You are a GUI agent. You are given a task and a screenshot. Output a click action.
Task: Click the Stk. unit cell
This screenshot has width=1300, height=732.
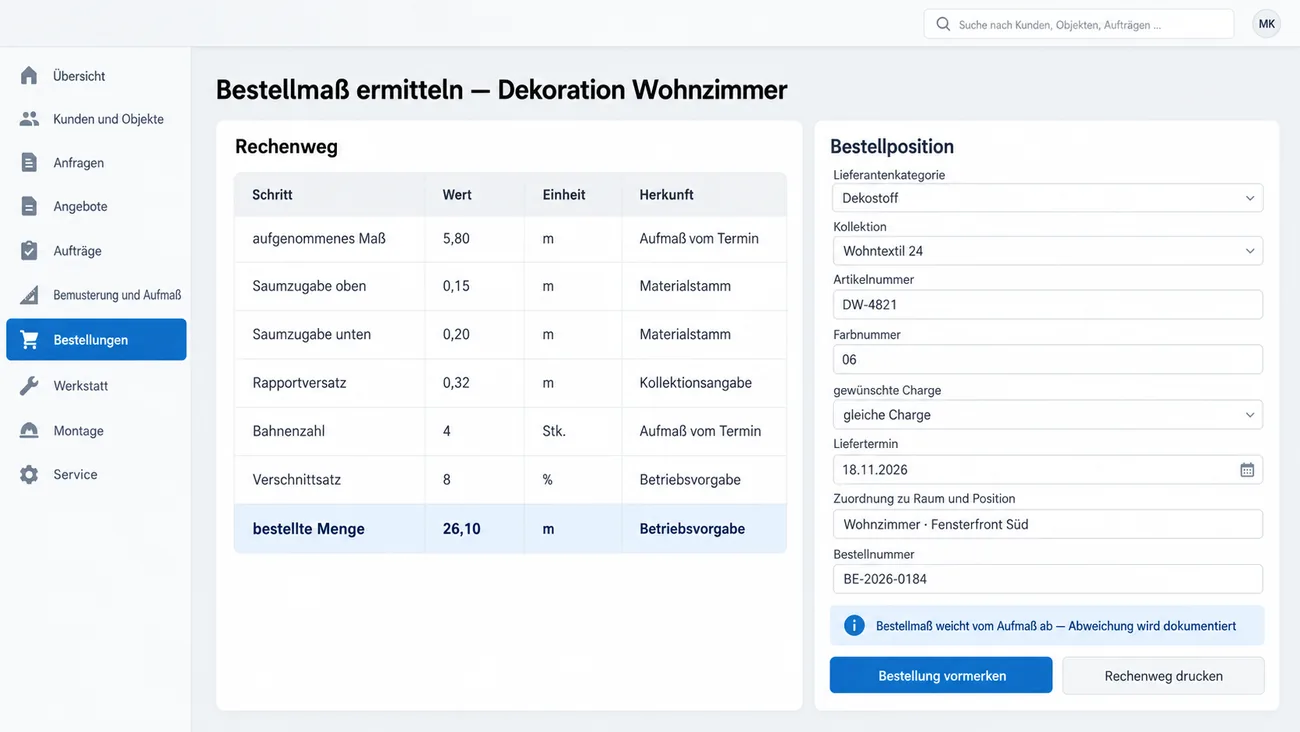554,431
